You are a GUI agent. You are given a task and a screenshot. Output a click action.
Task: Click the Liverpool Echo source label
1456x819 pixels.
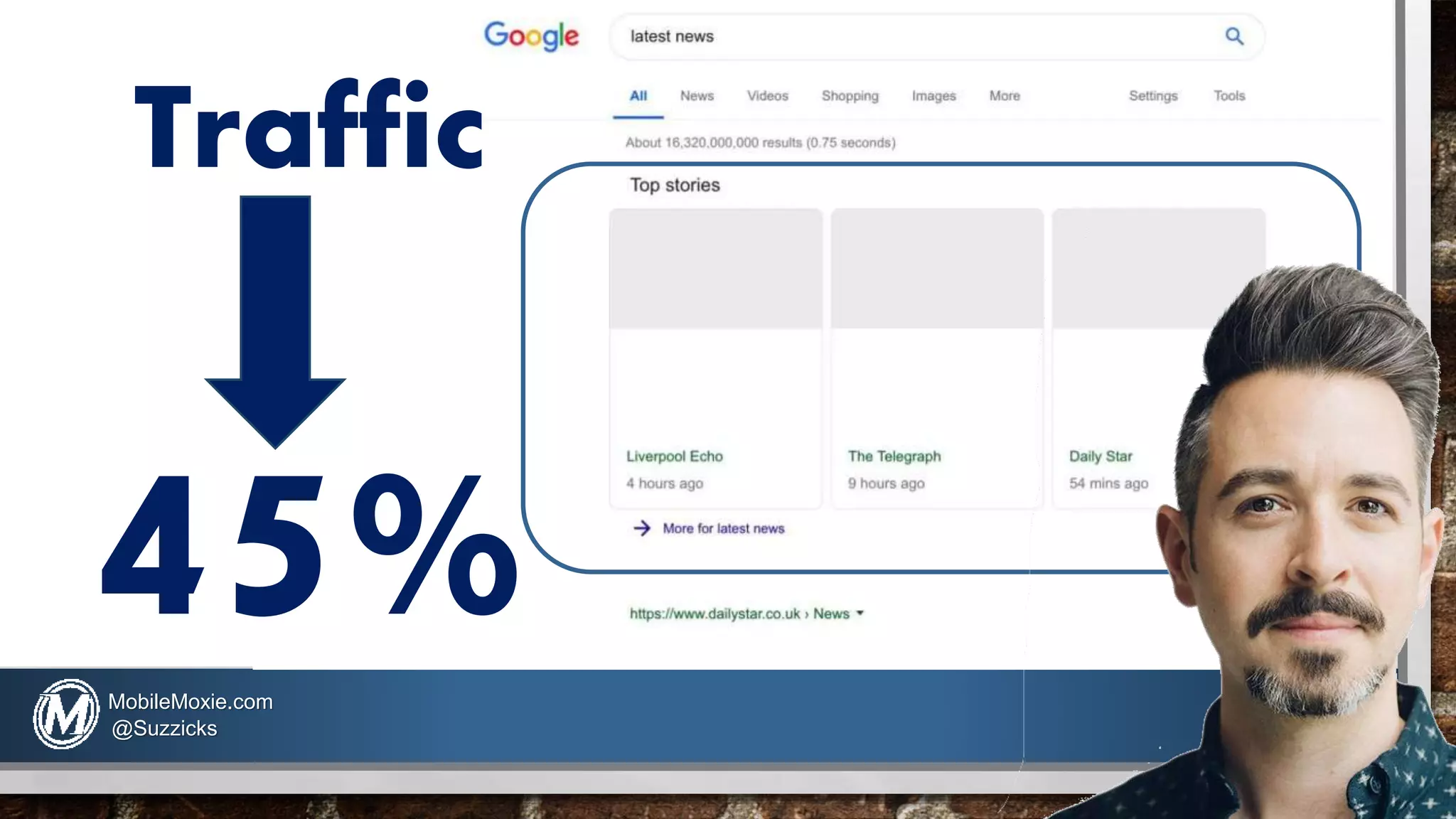pyautogui.click(x=675, y=456)
